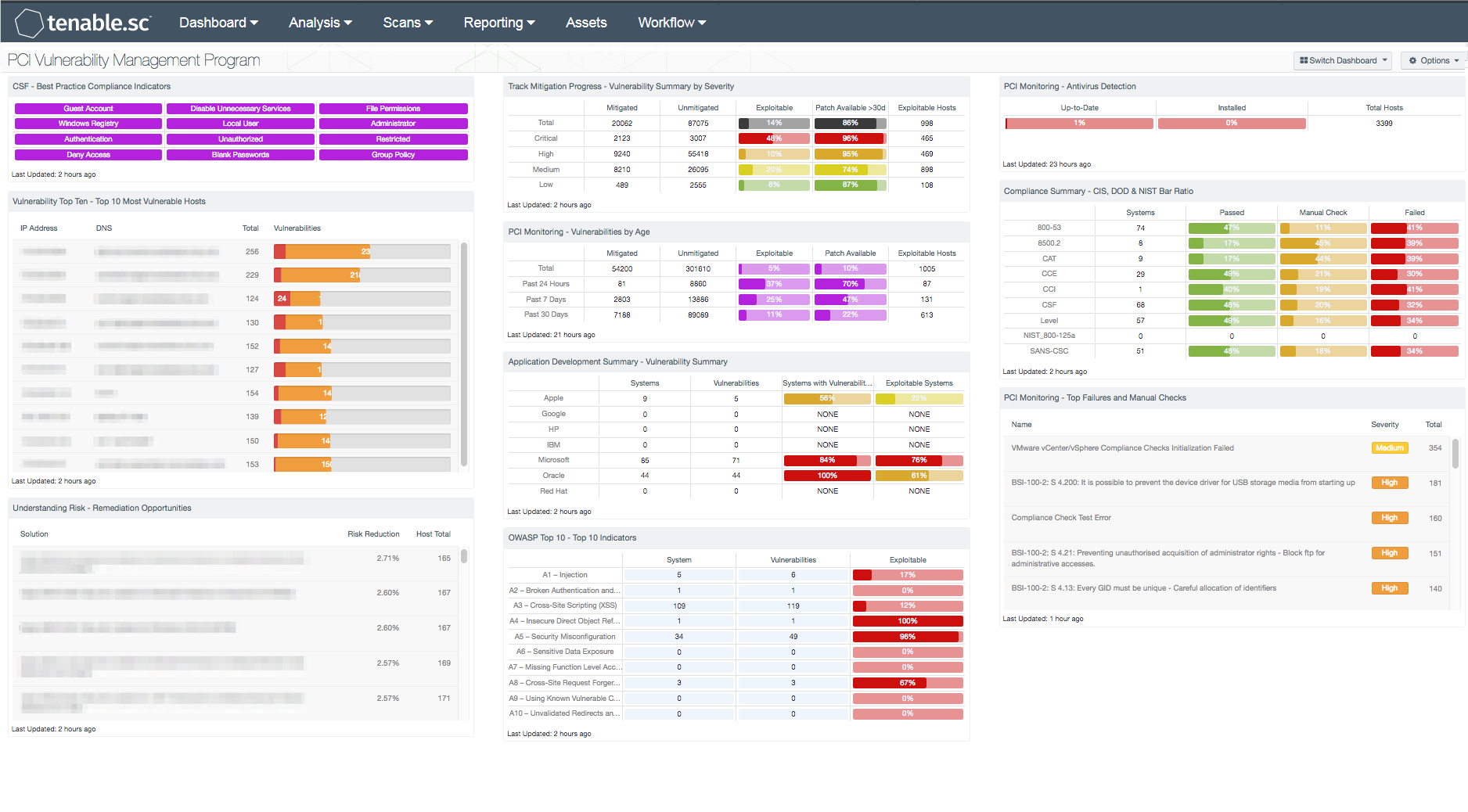Click CSF - Best Practice Compliance Indicators title
The image size is (1468, 812).
point(92,87)
